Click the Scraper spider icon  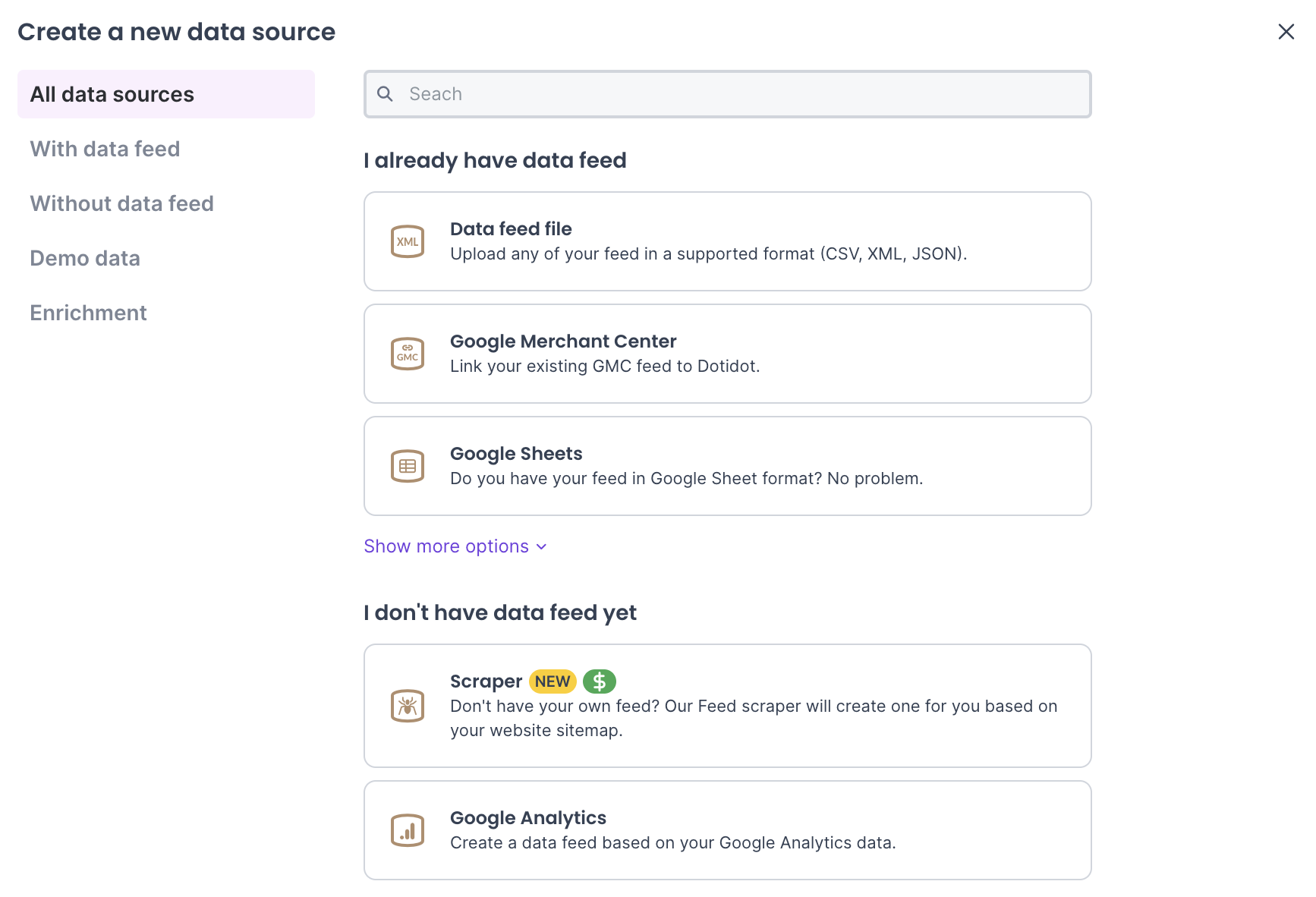[x=408, y=706]
